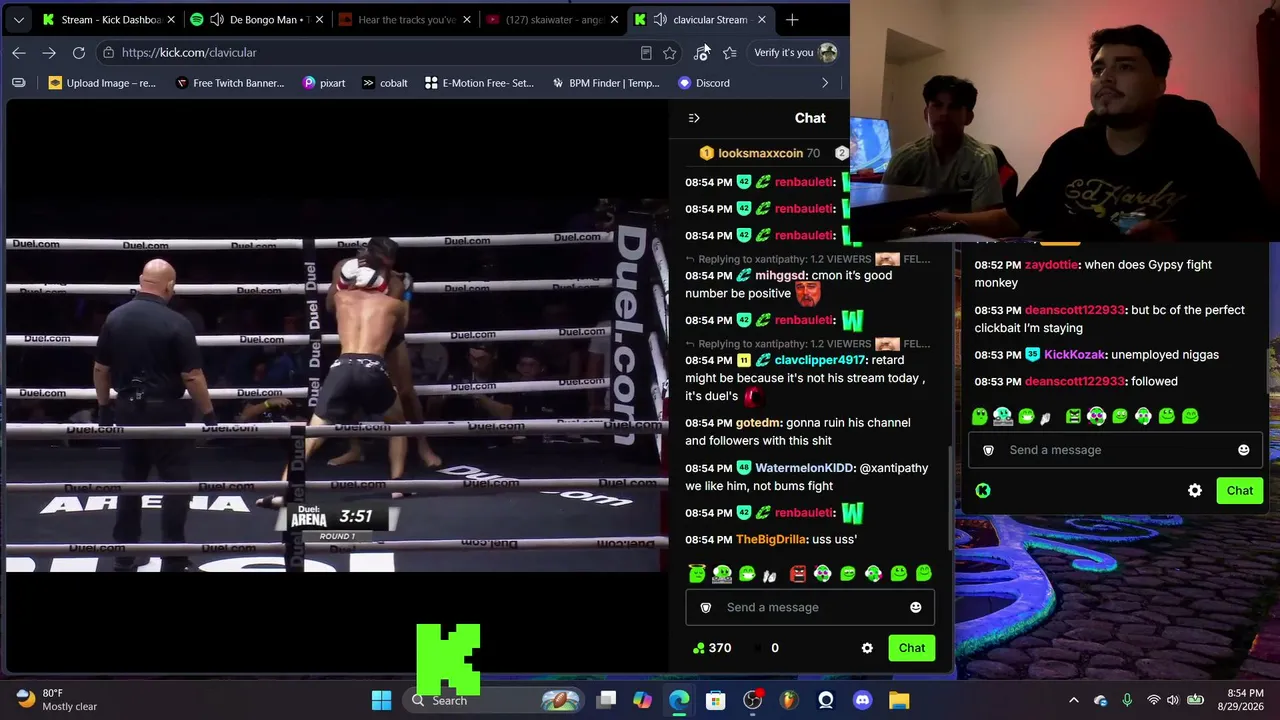Close the Stream - Kick Dashboard tab
The height and width of the screenshot is (720, 1280).
point(171,19)
